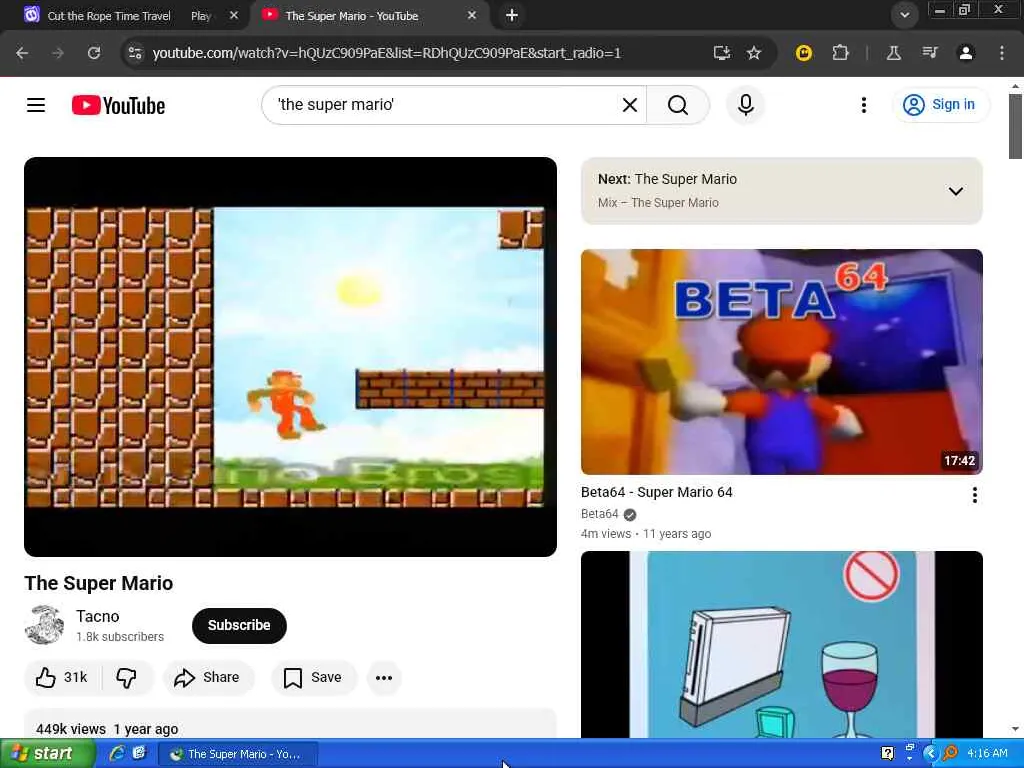Clear the search box with X
Viewport: 1024px width, 768px height.
[x=630, y=104]
